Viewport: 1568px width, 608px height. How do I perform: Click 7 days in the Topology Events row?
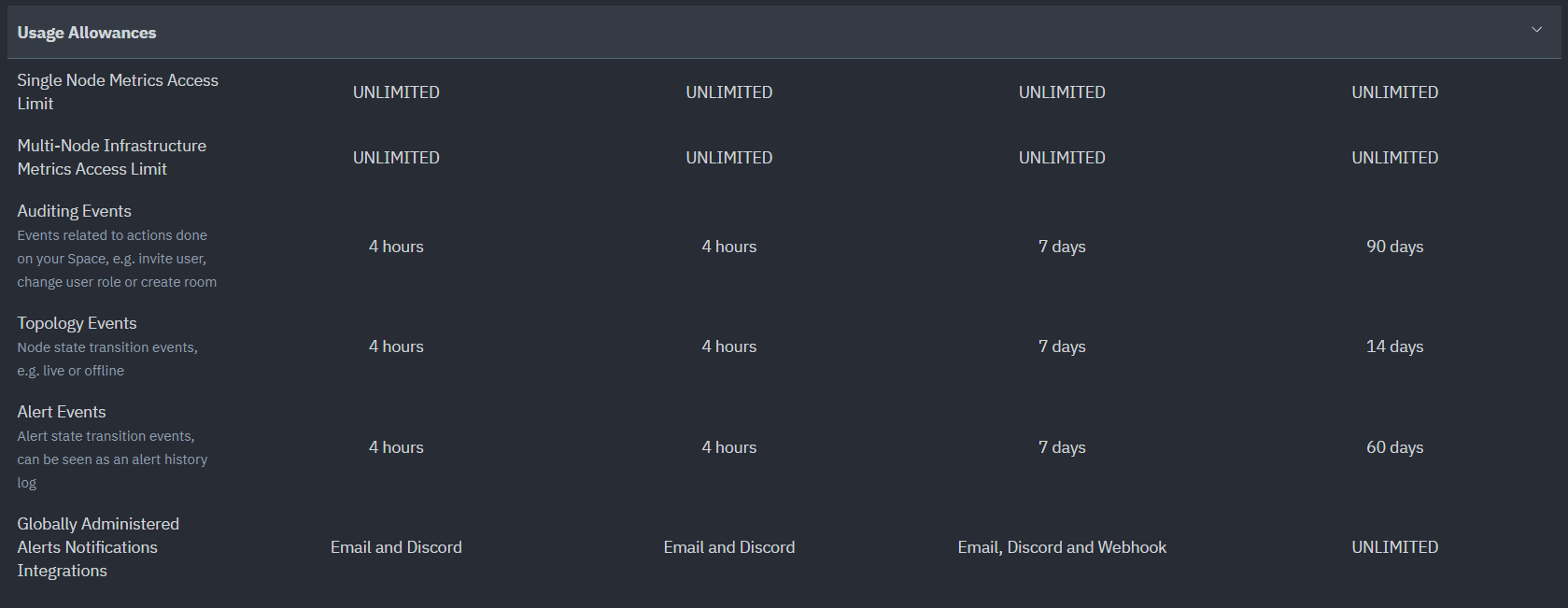click(x=1062, y=346)
